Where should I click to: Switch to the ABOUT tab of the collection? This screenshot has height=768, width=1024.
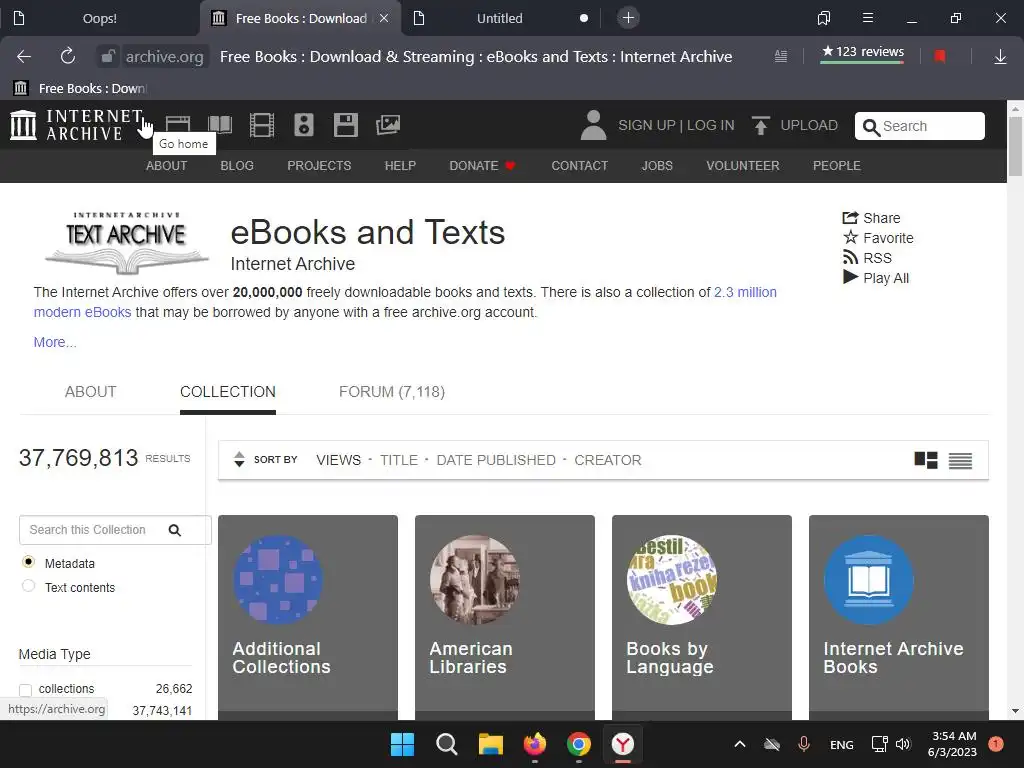coord(90,392)
